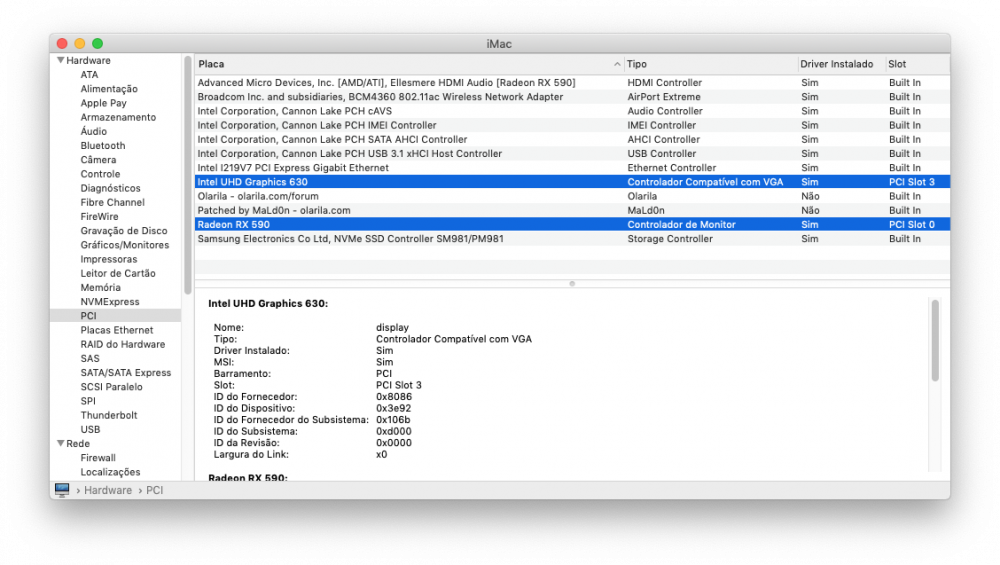
Task: Select the Broadcom BCM4360 Wireless Adapter row
Action: coord(572,97)
